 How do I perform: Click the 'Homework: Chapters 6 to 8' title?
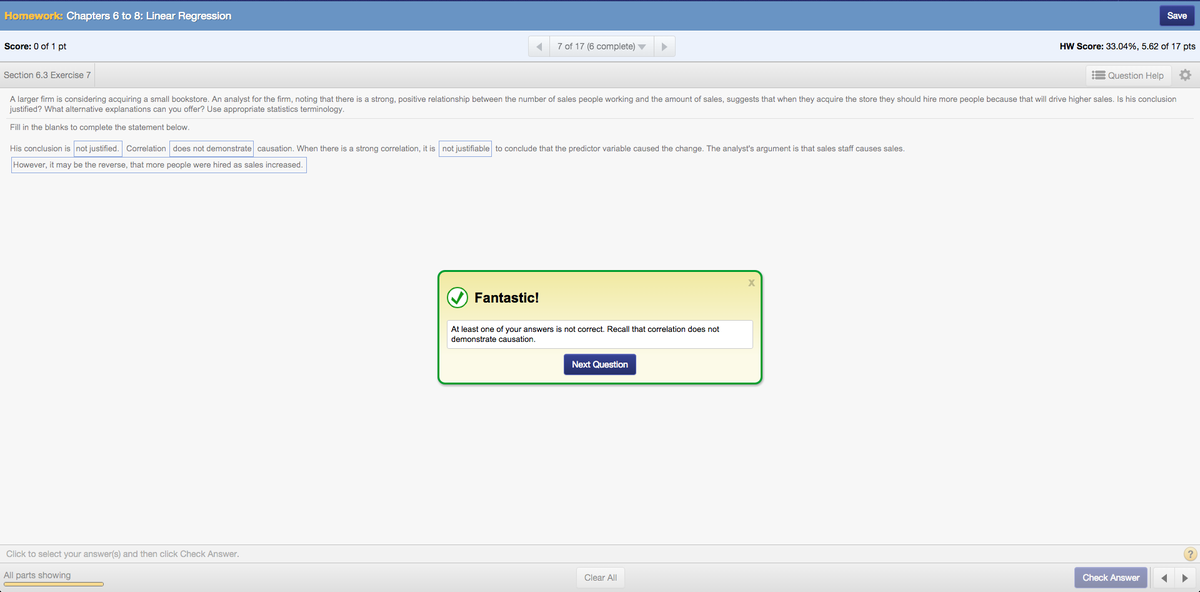point(118,16)
